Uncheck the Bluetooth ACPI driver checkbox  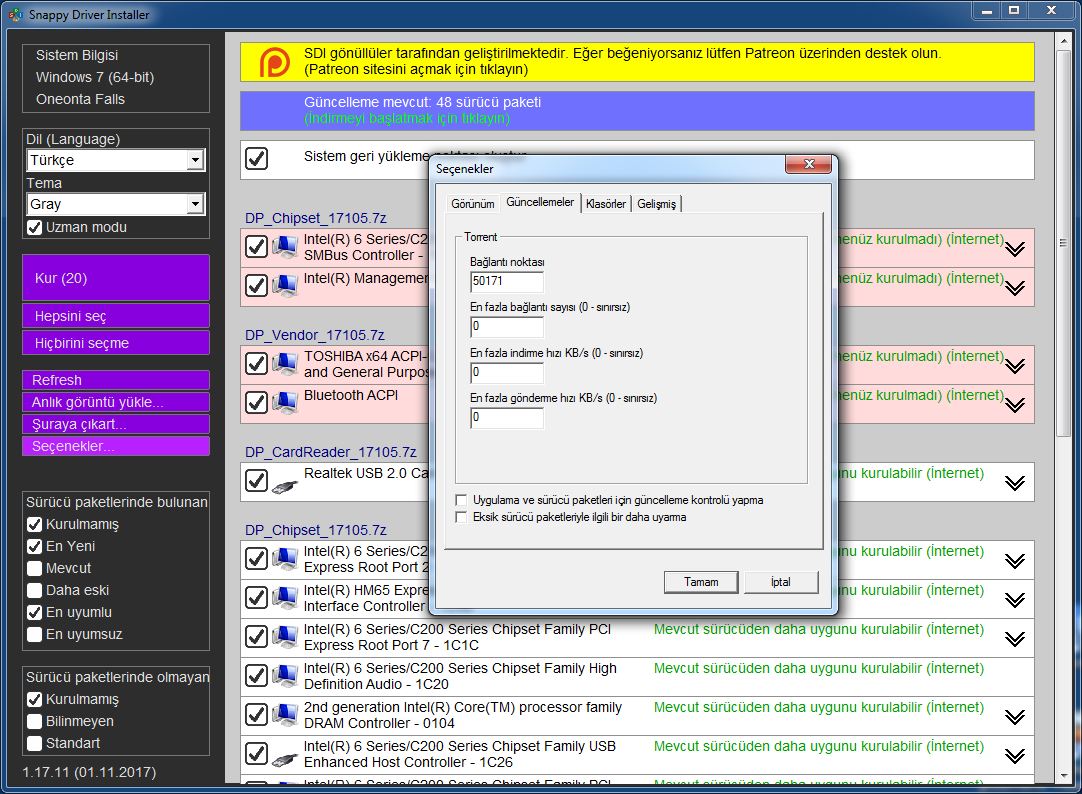tap(256, 402)
